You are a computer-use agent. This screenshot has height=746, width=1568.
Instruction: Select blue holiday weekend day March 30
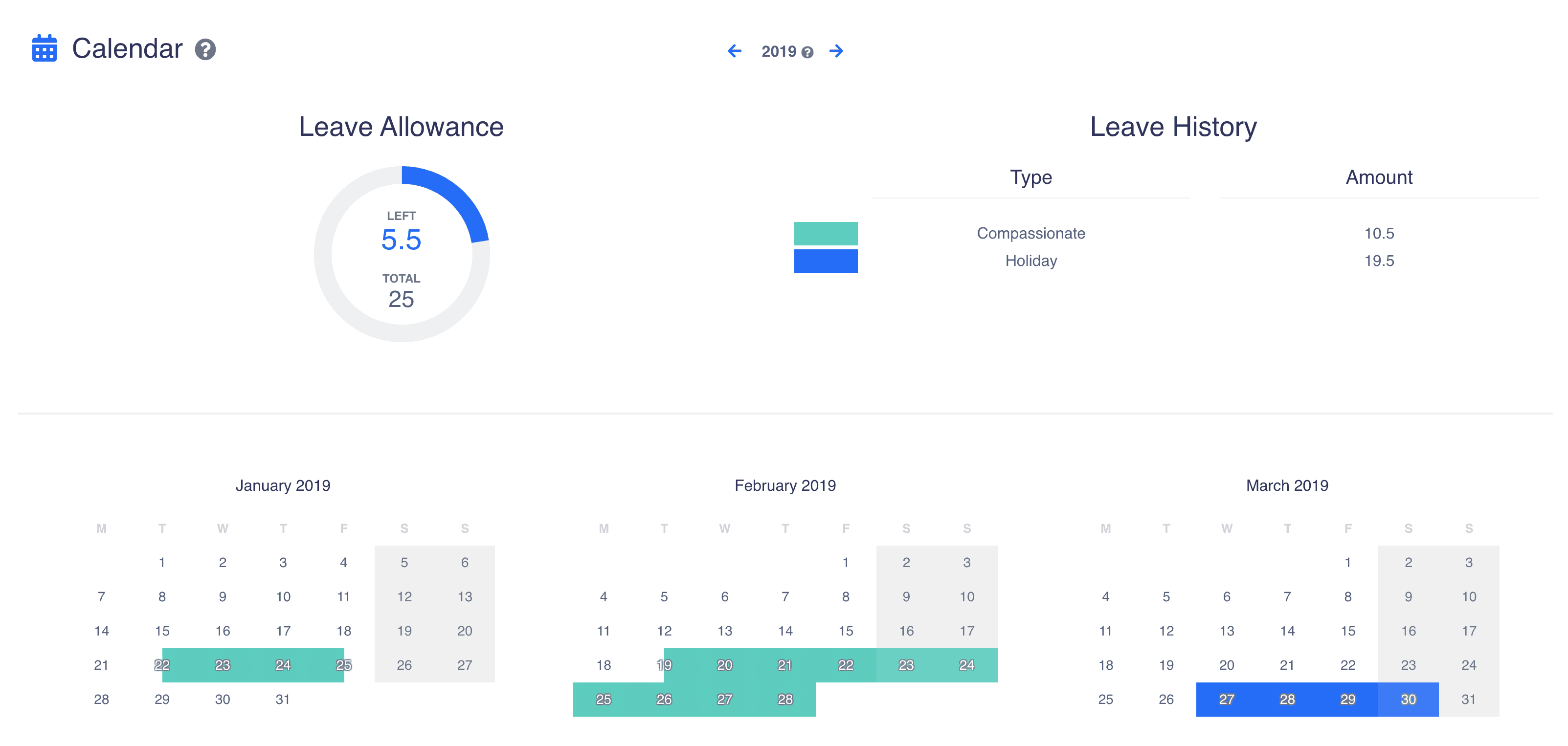coord(1409,699)
